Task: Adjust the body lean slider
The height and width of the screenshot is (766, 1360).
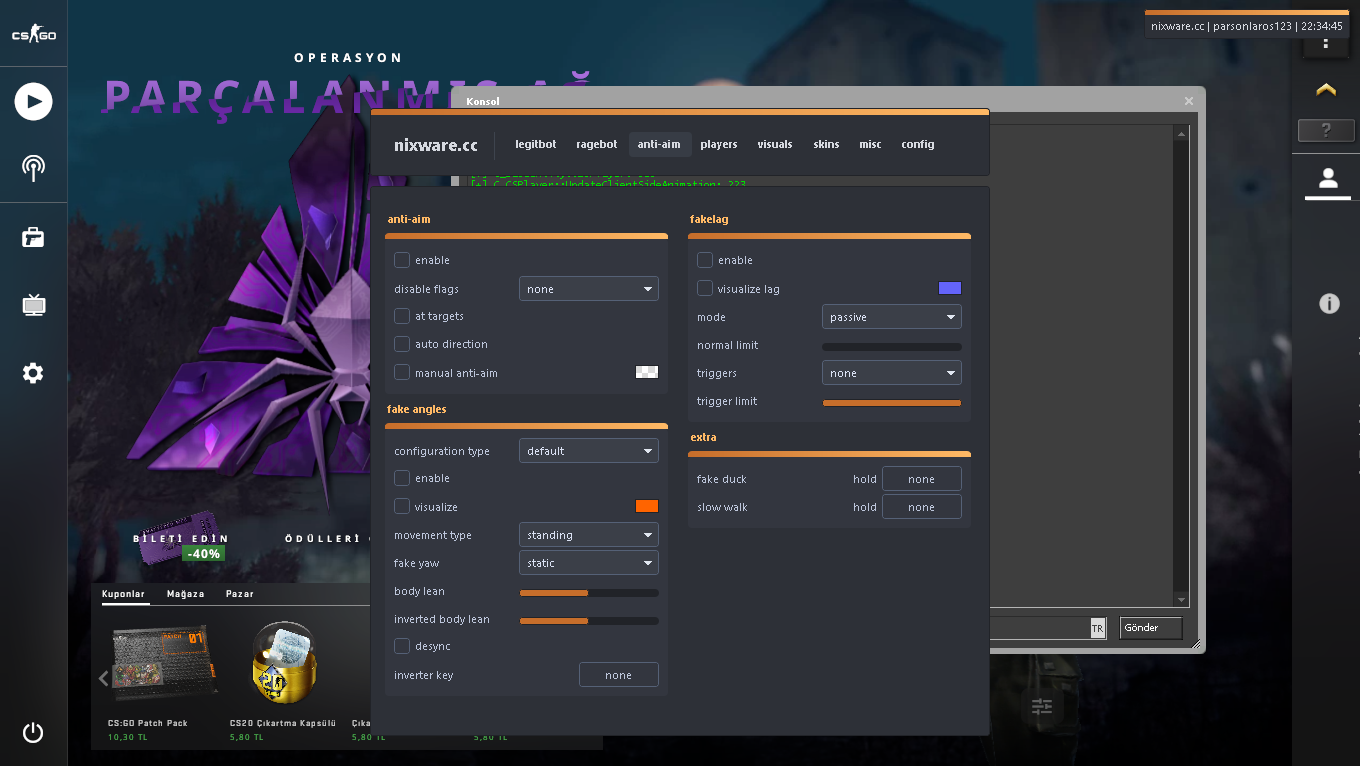Action: click(x=589, y=592)
